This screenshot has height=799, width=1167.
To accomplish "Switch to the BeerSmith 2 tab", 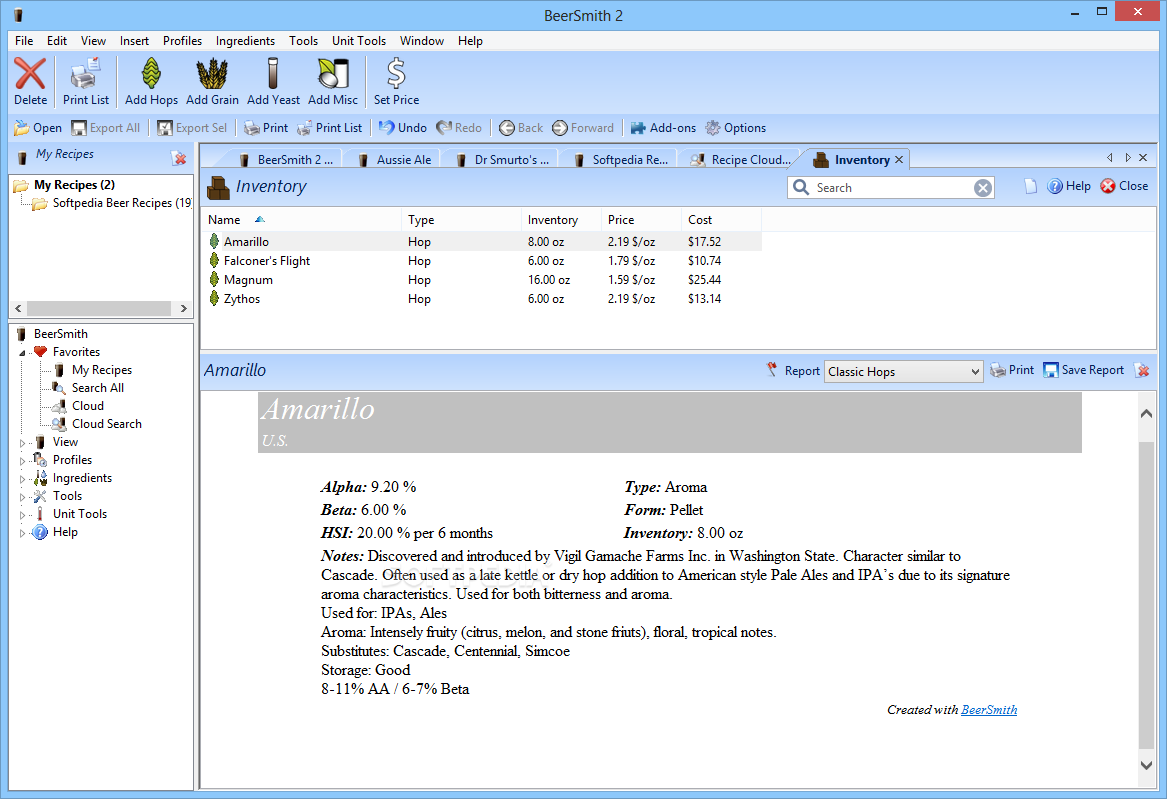I will tap(287, 159).
